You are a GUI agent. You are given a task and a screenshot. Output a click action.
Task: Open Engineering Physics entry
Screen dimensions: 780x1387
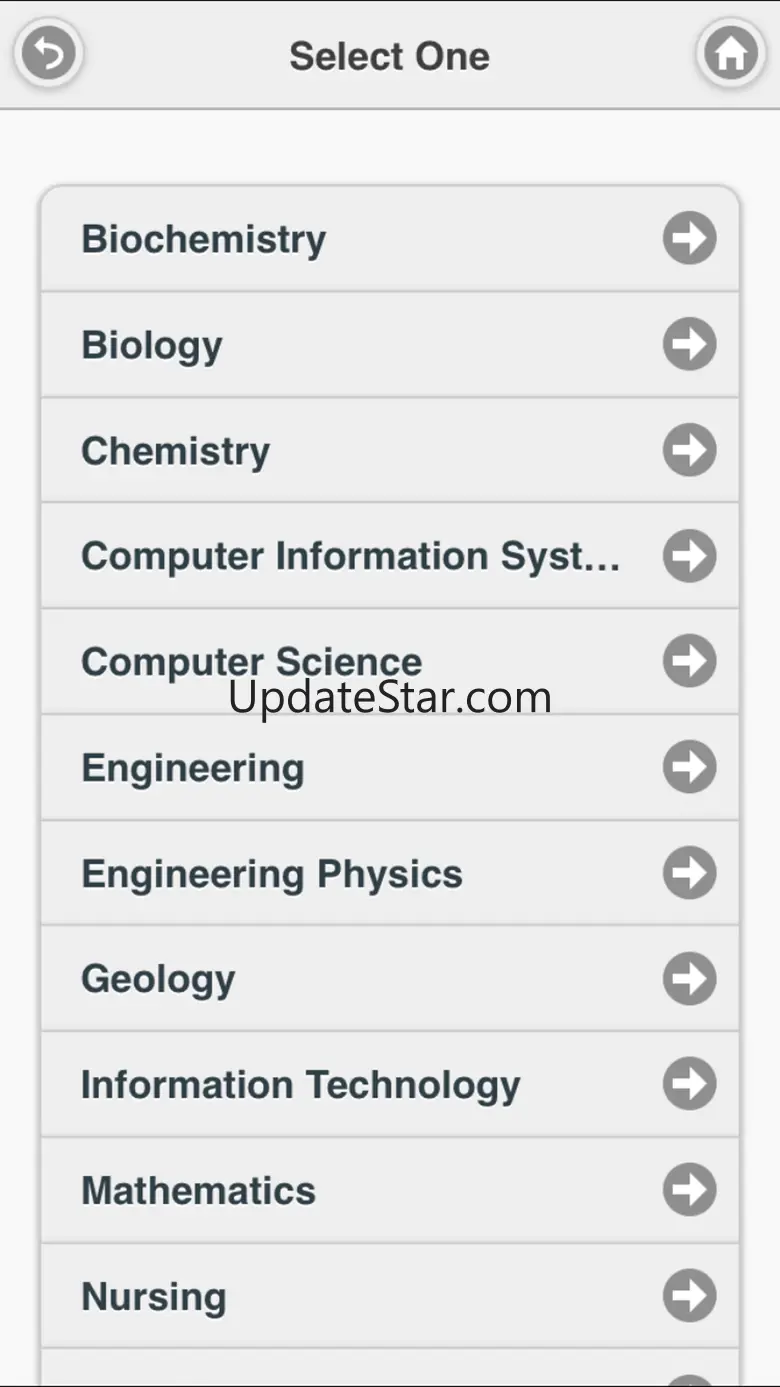(x=272, y=874)
